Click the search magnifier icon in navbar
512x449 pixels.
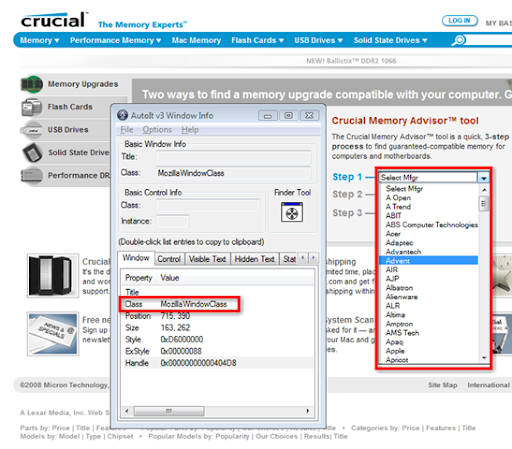[459, 40]
